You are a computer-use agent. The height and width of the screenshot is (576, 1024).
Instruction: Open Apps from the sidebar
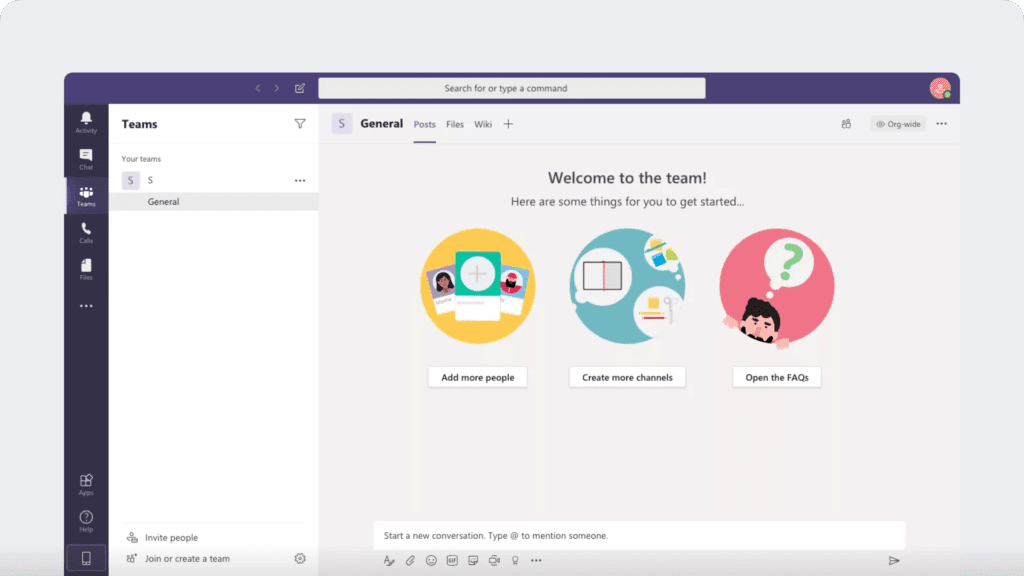[86, 483]
